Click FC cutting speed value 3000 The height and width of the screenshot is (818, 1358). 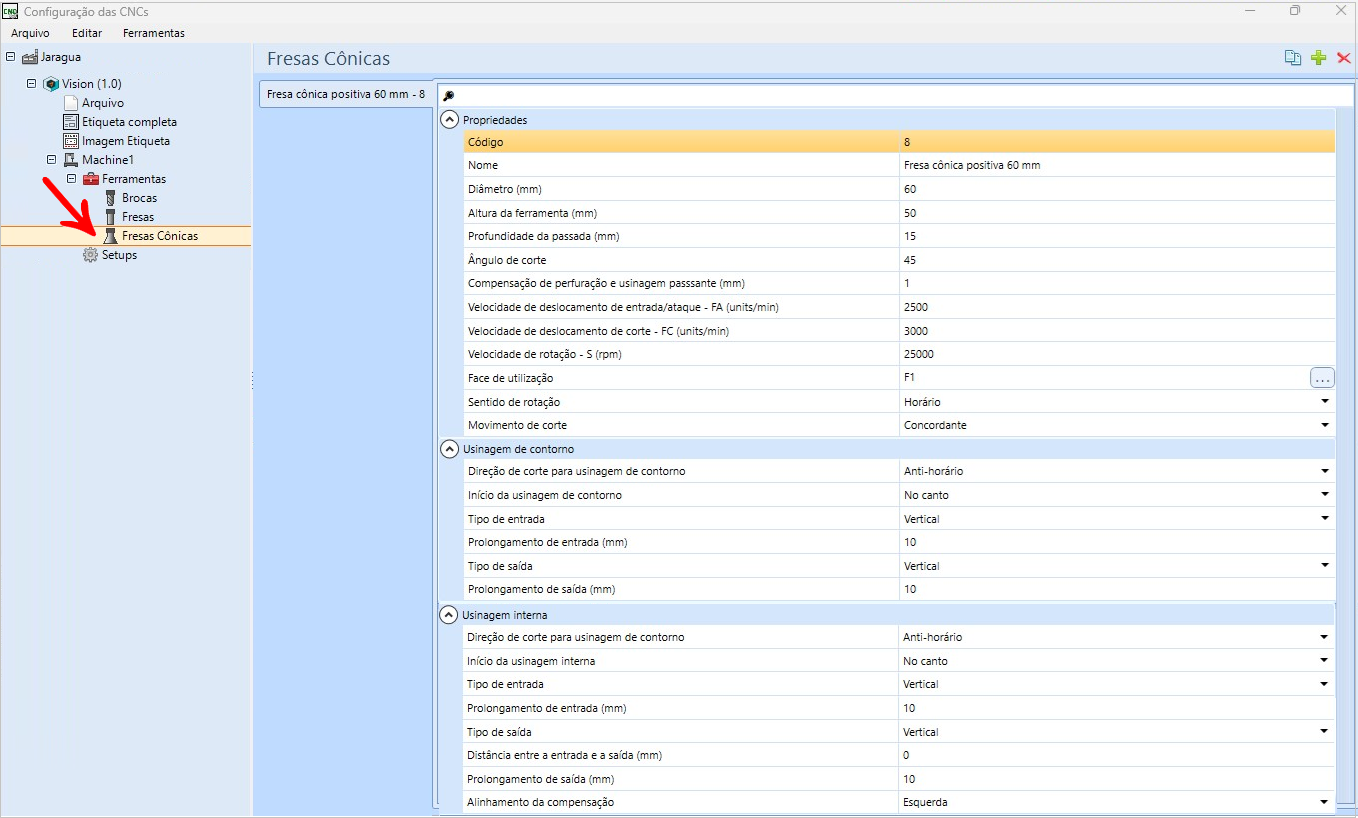pyautogui.click(x=1117, y=331)
